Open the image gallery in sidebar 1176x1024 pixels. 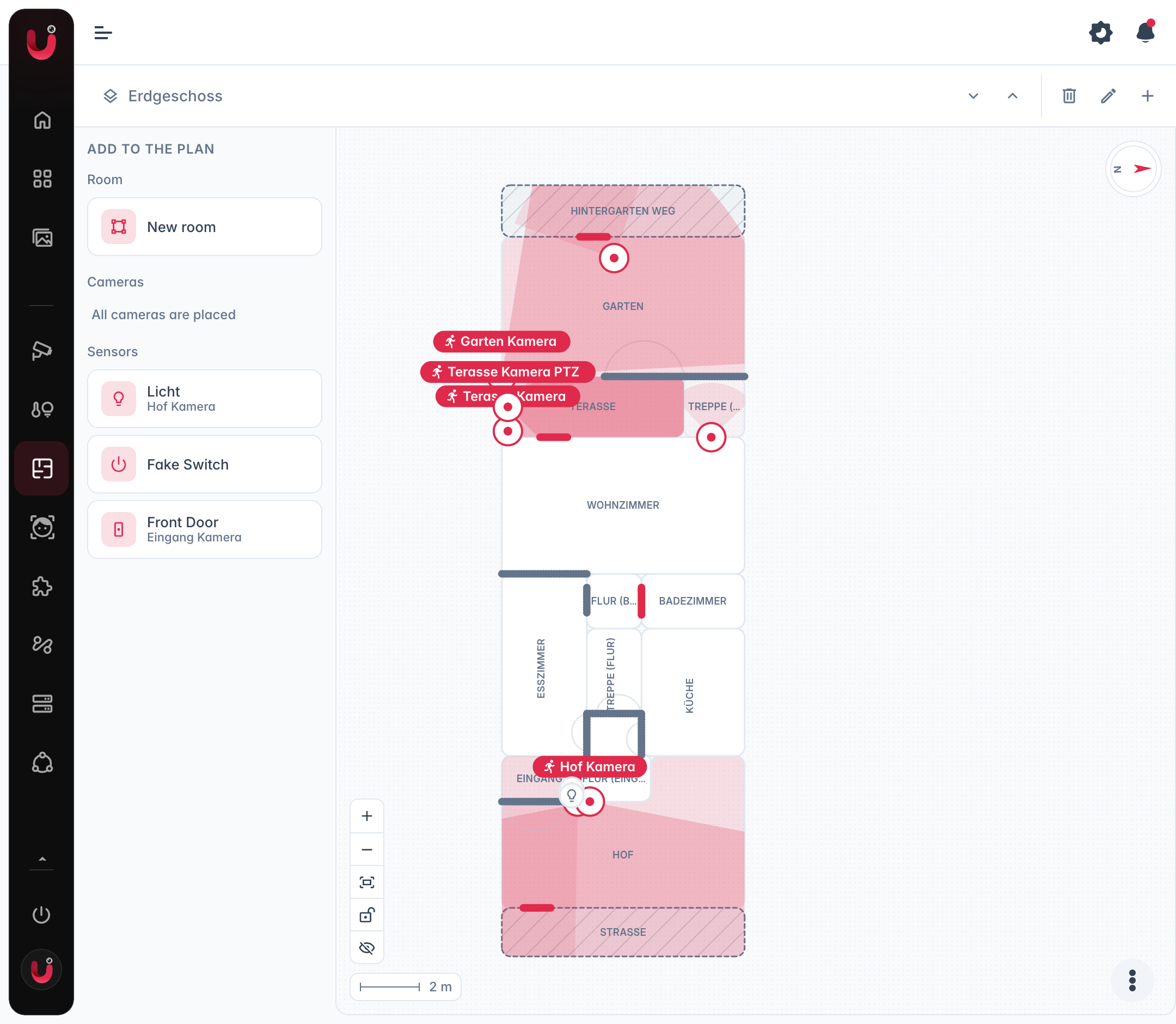pos(42,237)
